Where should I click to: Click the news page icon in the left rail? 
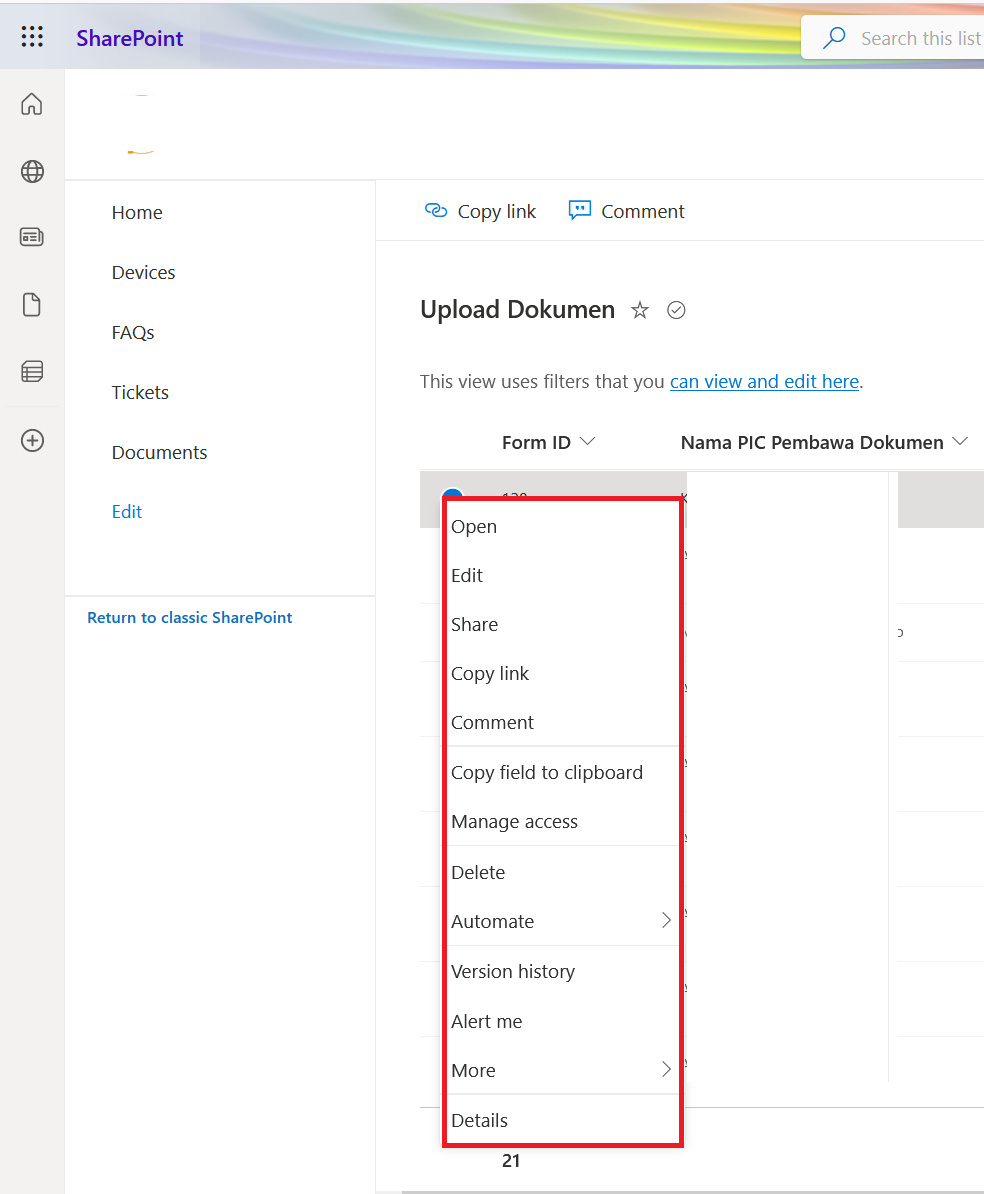pos(31,237)
